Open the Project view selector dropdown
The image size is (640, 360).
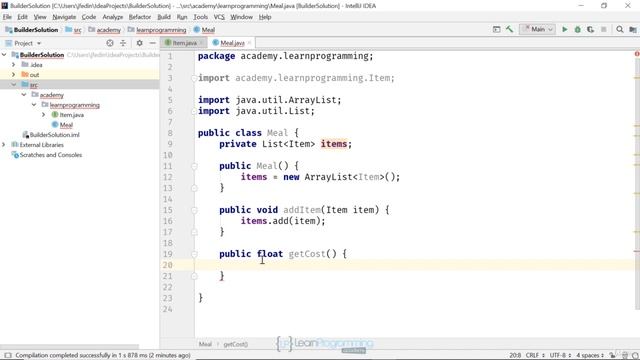click(x=27, y=43)
